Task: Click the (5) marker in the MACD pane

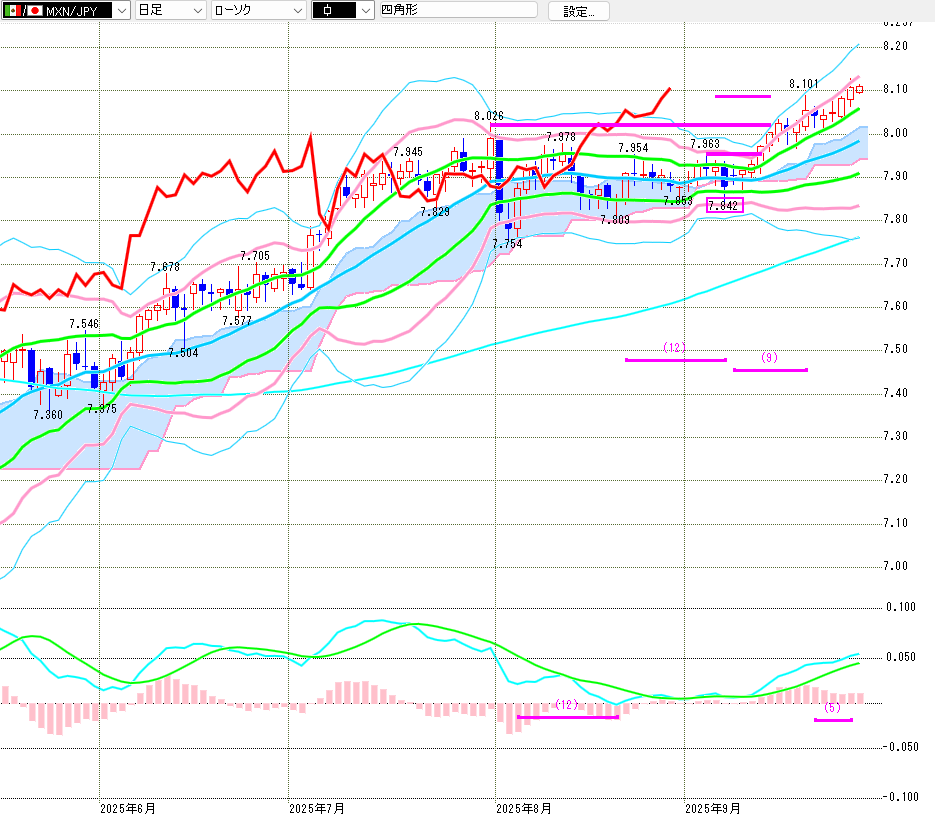Action: coord(832,708)
